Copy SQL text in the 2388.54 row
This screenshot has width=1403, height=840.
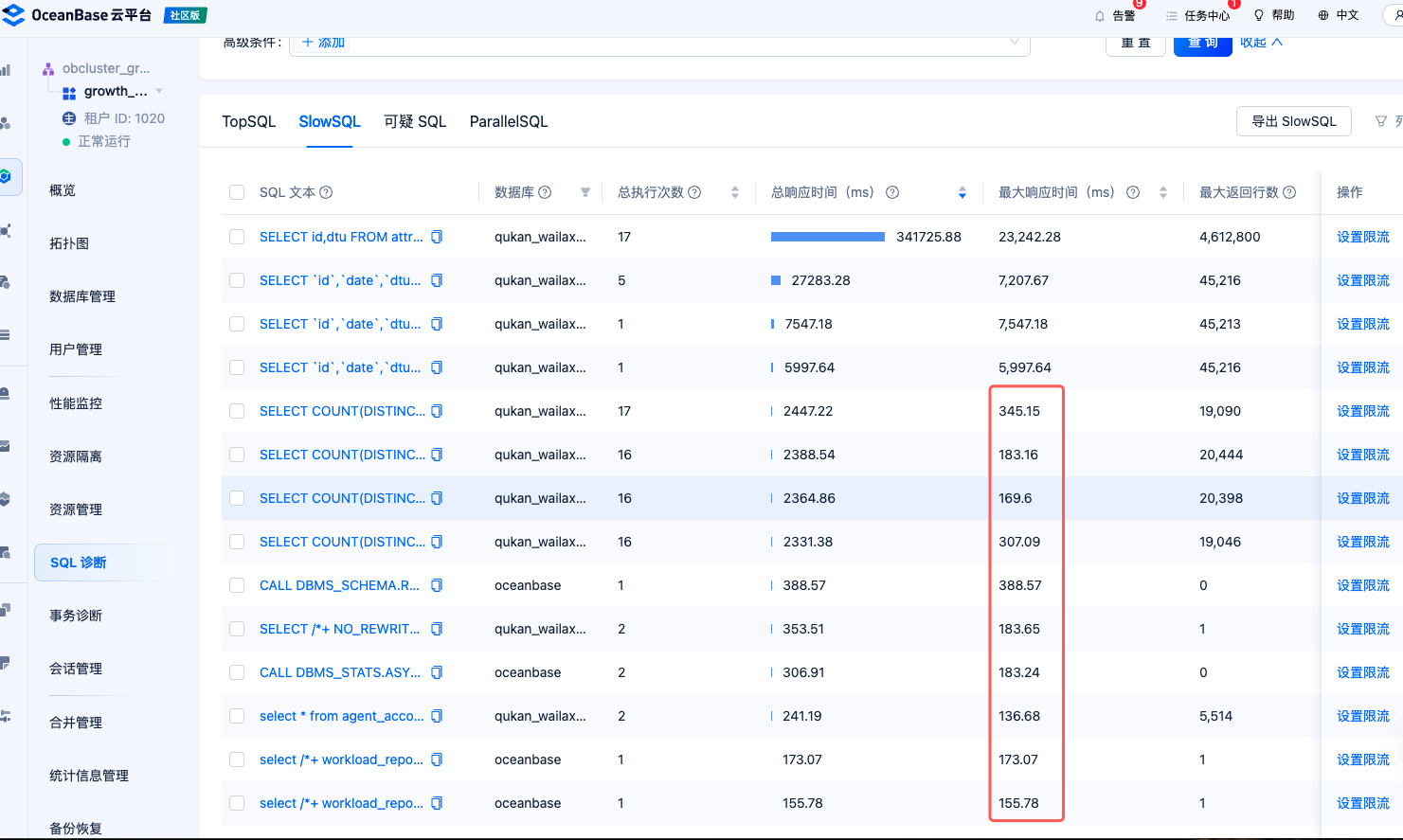(x=437, y=455)
